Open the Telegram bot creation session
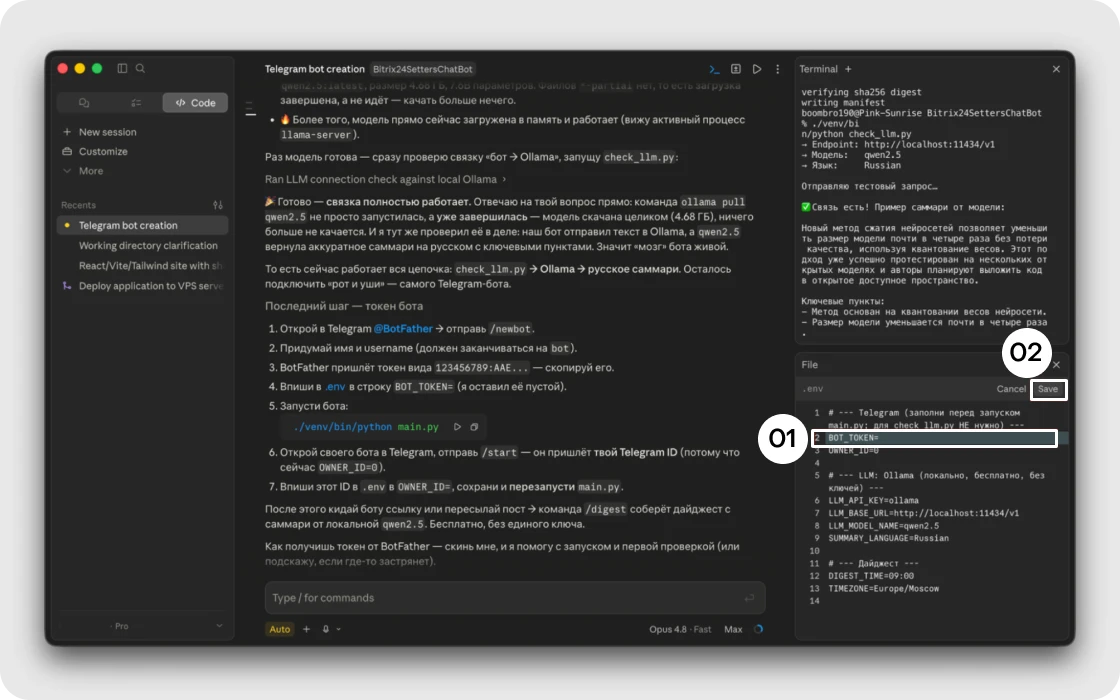 click(x=142, y=225)
